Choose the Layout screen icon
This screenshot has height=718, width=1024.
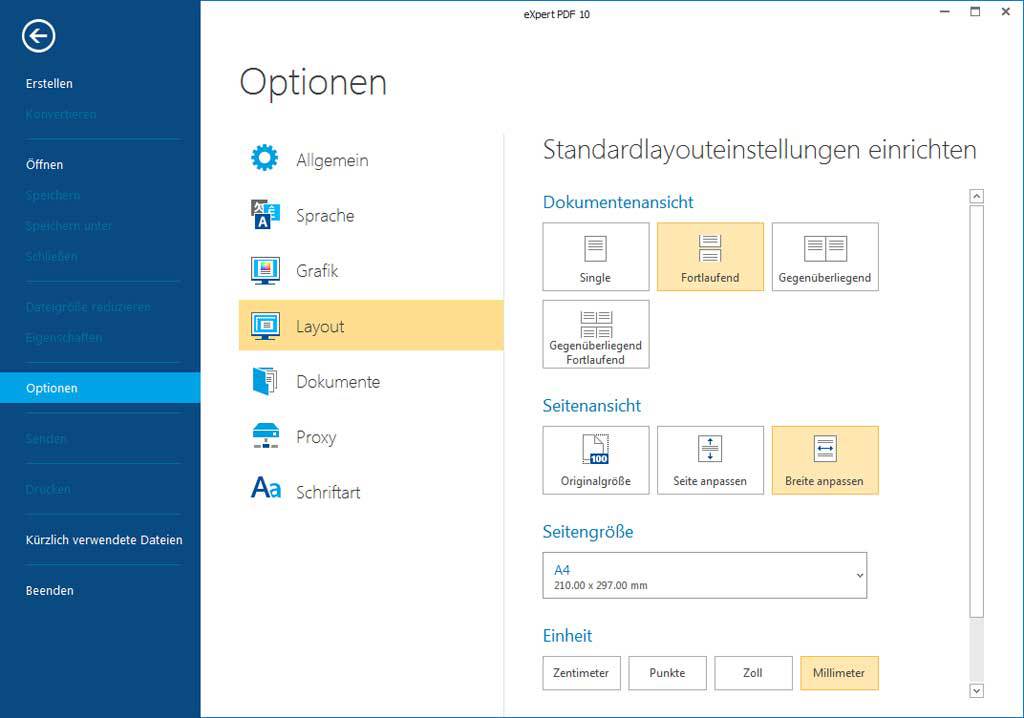point(265,326)
